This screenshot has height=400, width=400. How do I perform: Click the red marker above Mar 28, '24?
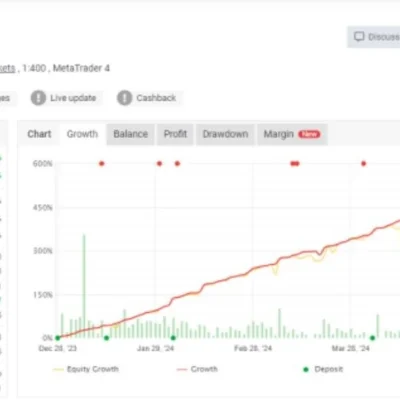coord(364,164)
